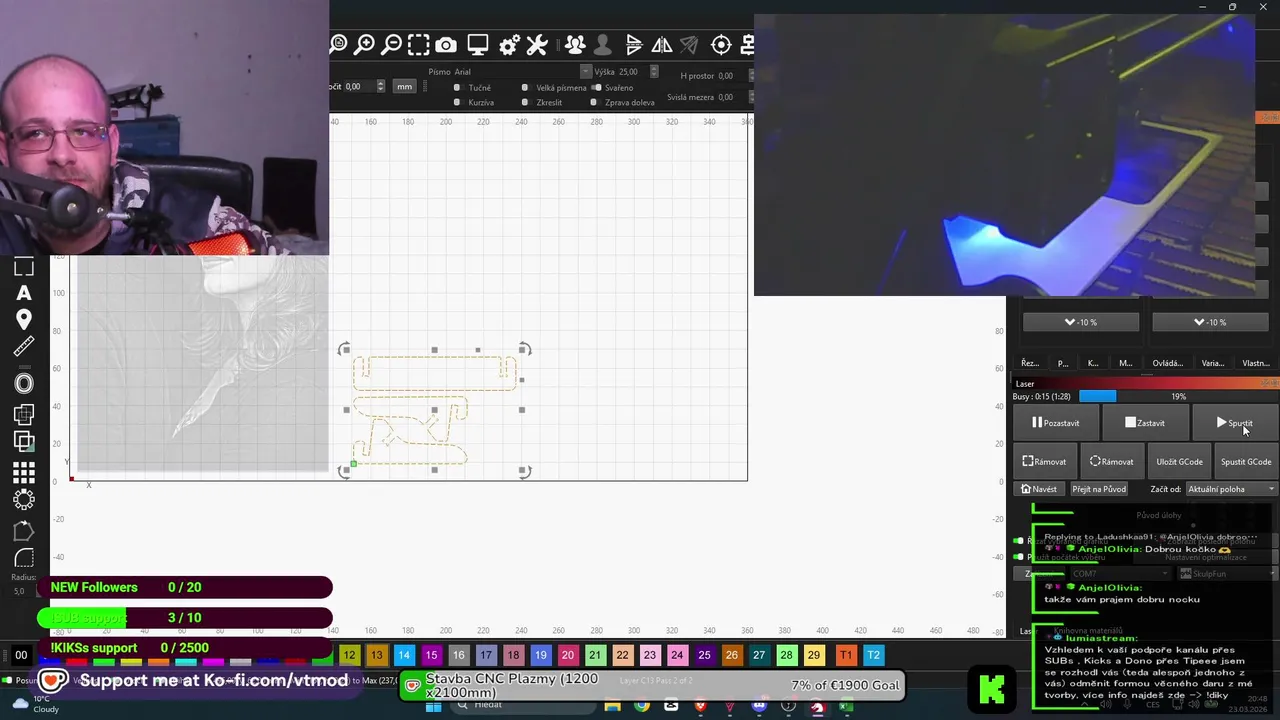Click the Navést home button
Screen dimensions: 1280x720
pos(1039,489)
